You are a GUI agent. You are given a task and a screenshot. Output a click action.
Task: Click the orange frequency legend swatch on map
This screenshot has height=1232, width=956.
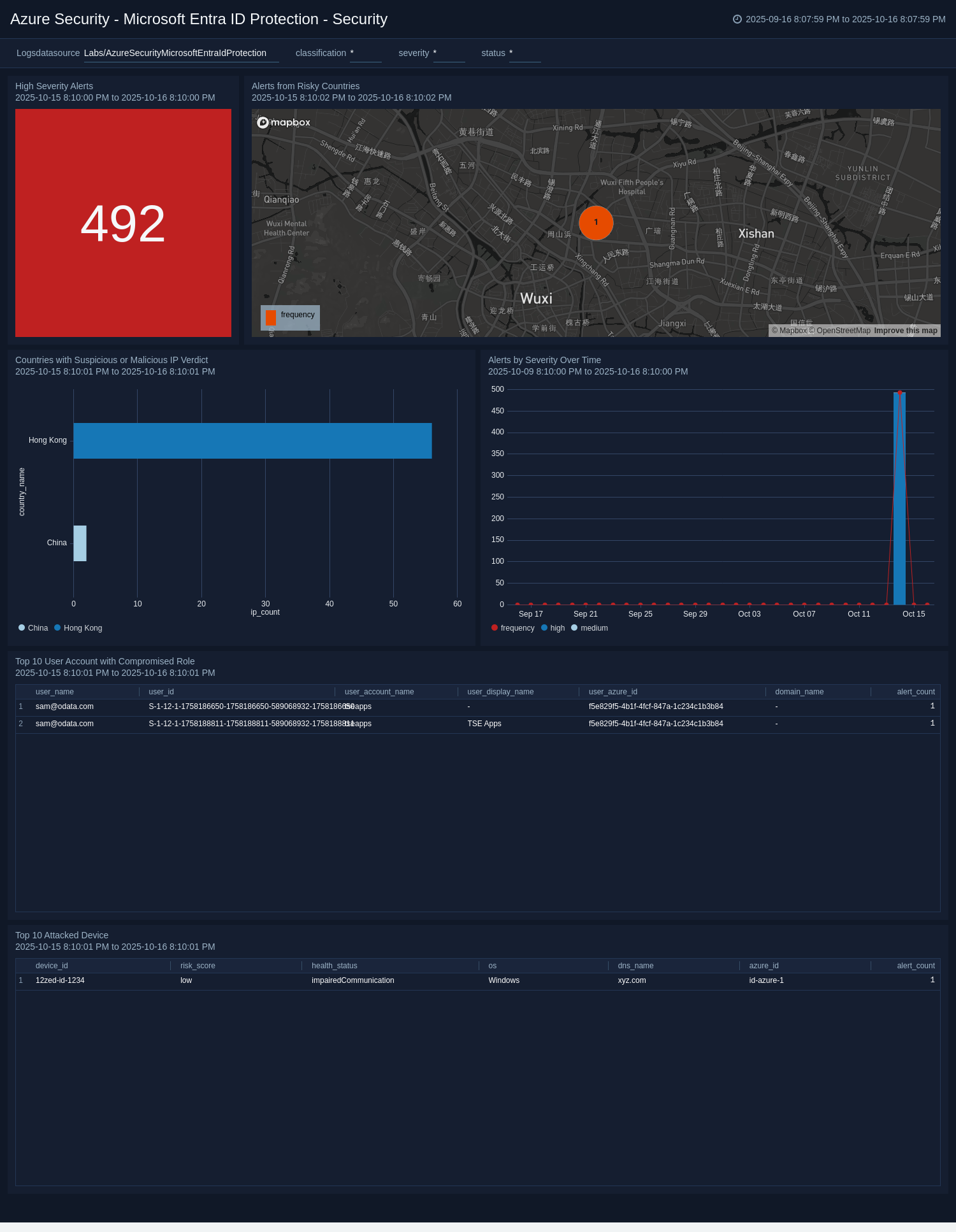tap(271, 317)
